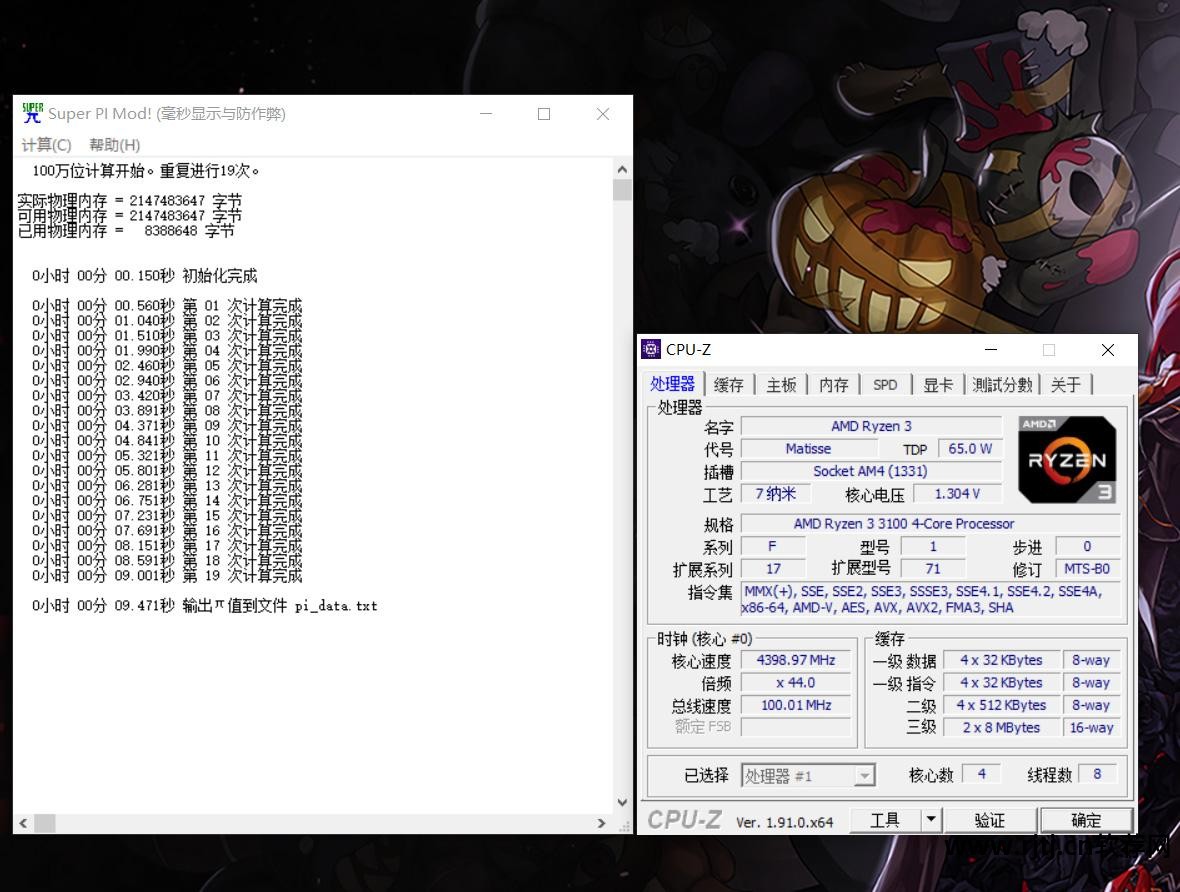This screenshot has width=1180, height=892.
Task: Click the 确定 button in CPU-Z
Action: click(1086, 820)
